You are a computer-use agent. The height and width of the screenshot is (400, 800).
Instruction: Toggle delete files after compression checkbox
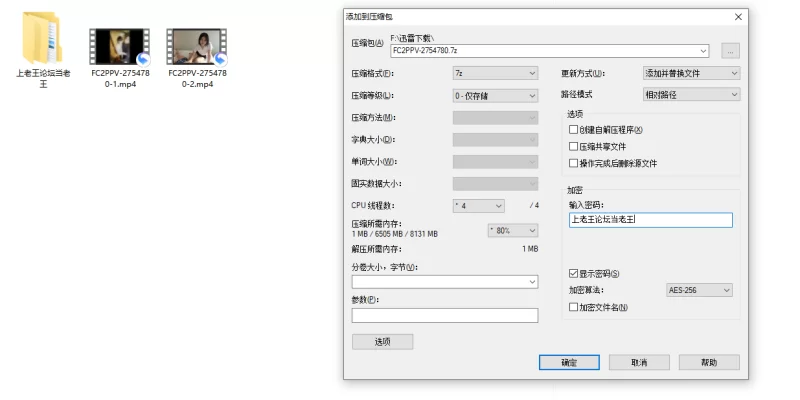(573, 163)
